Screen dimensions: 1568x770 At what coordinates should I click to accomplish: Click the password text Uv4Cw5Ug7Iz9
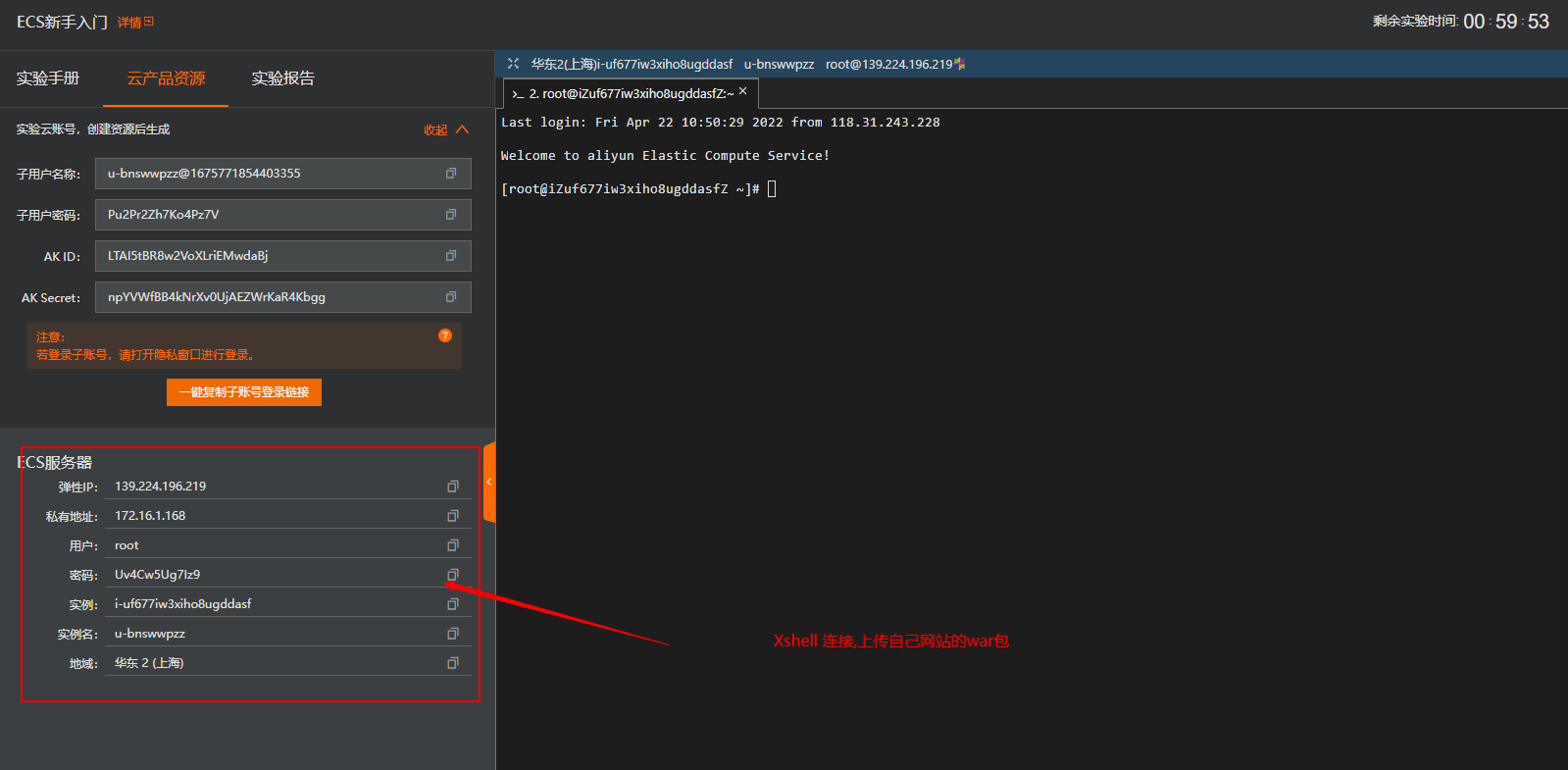point(157,575)
